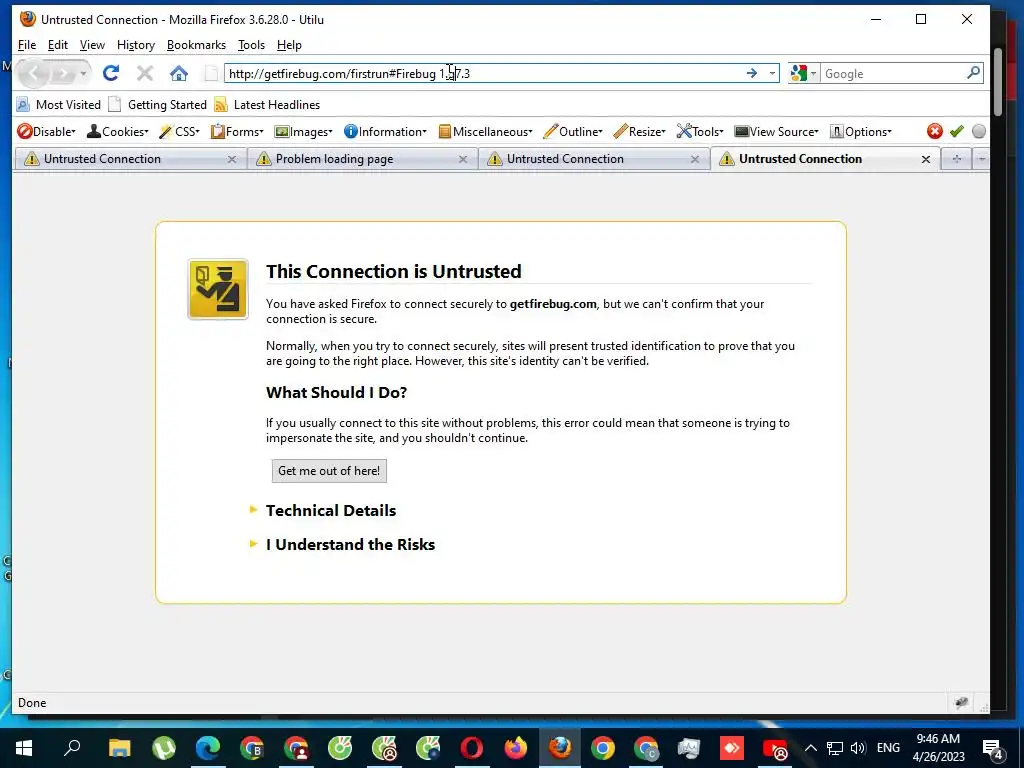The height and width of the screenshot is (768, 1024).
Task: Open the CSS developer menu
Action: tap(180, 131)
